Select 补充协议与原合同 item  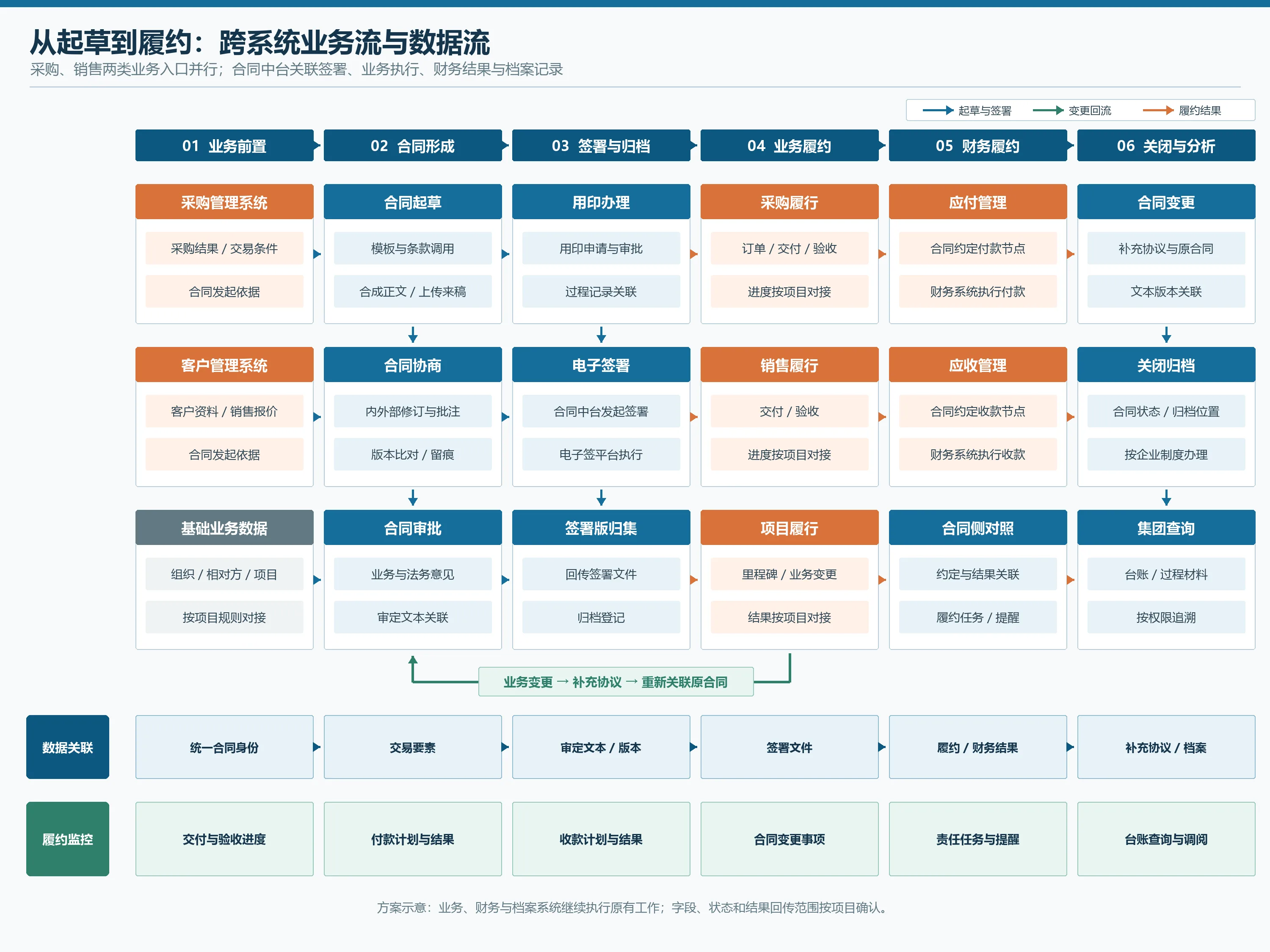[x=1166, y=248]
